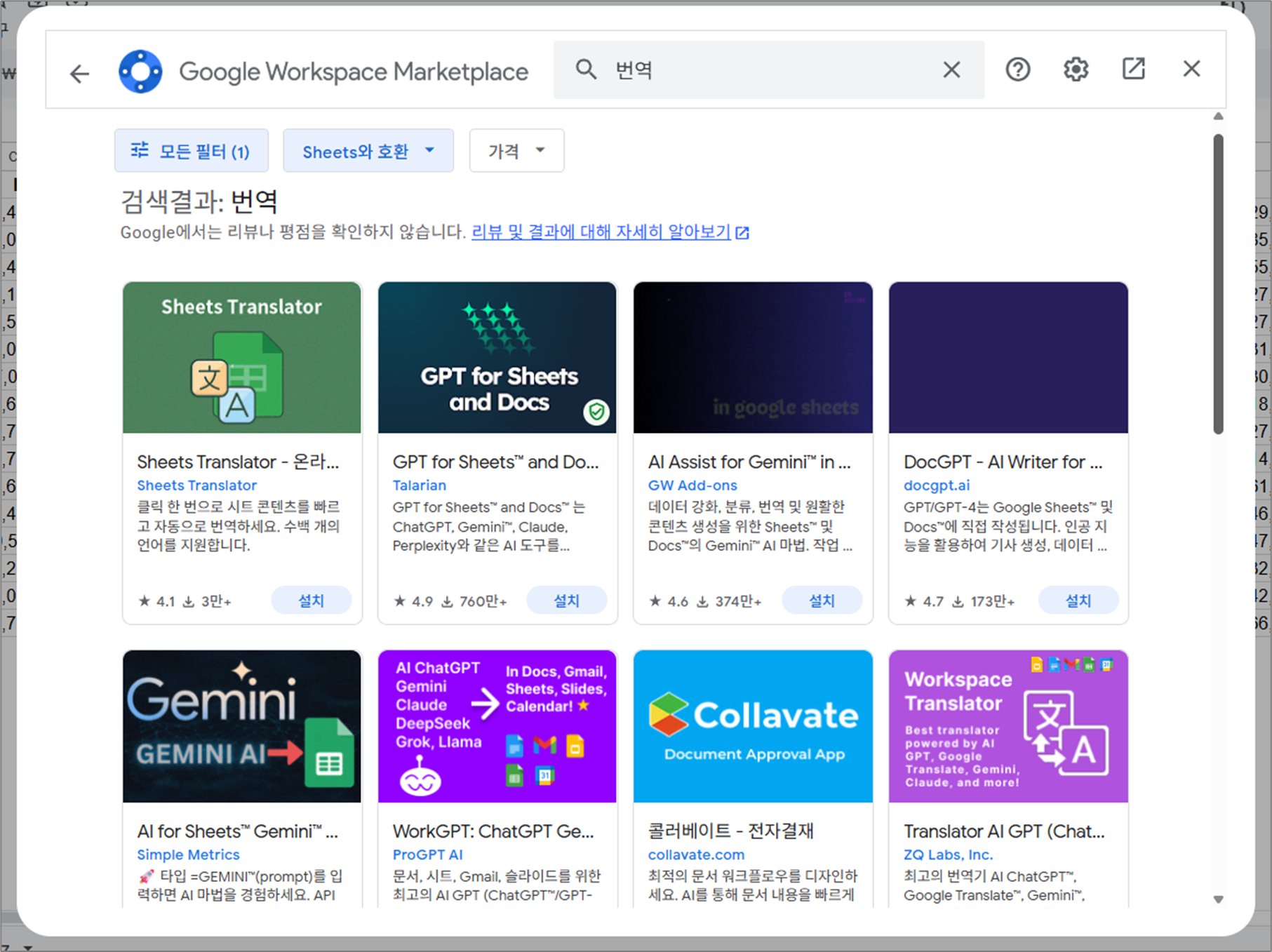The height and width of the screenshot is (952, 1272).
Task: Open Simple Metrics developer link
Action: tap(188, 854)
